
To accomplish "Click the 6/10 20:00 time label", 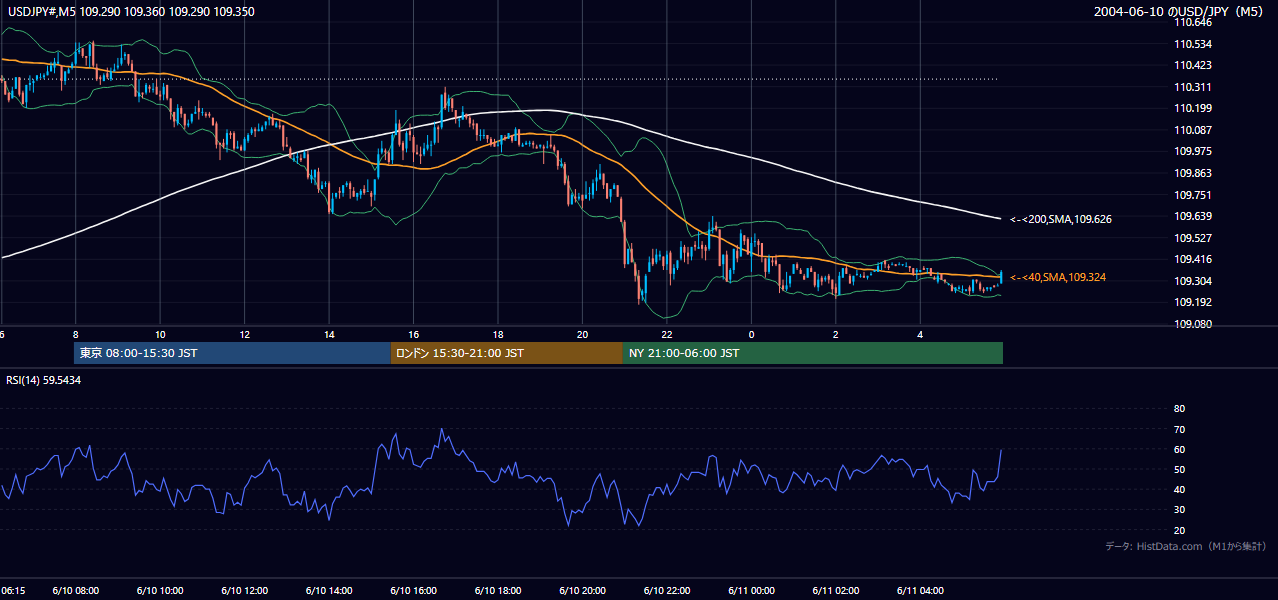I will tap(583, 591).
